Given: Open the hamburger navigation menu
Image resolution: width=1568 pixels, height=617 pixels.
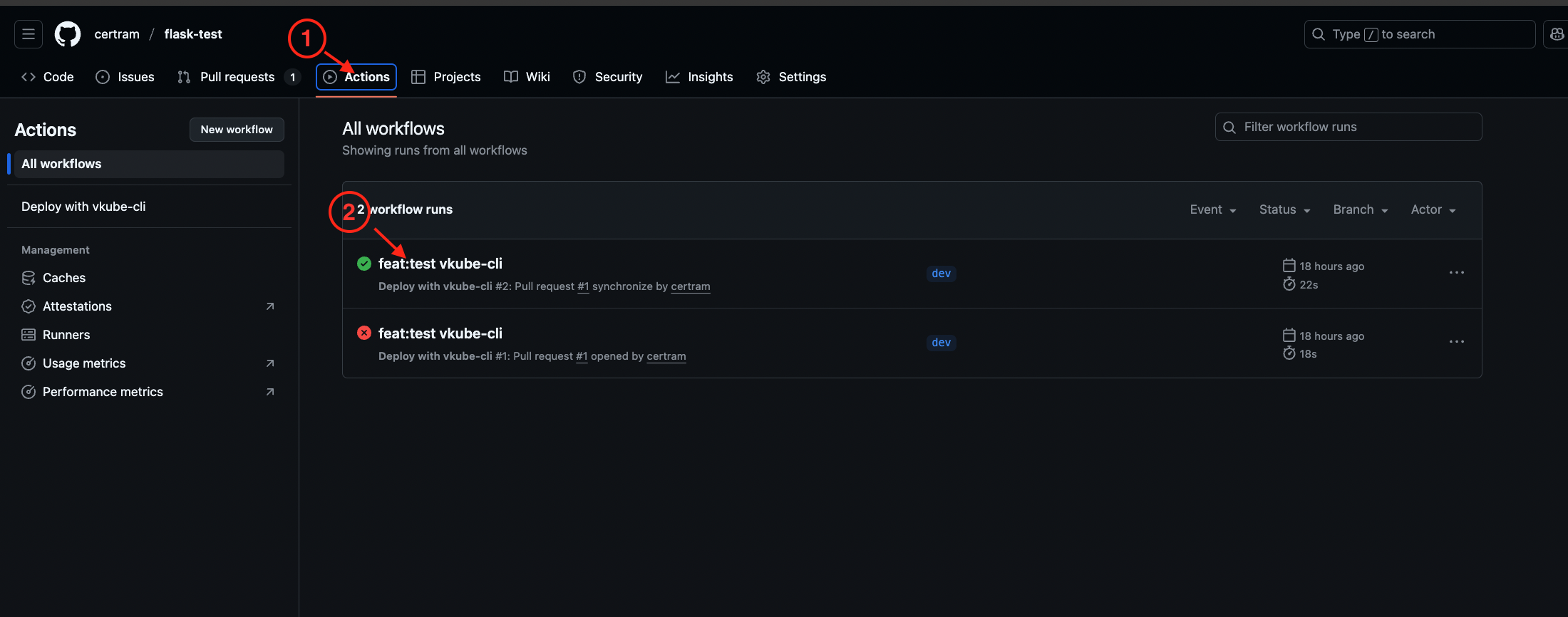Looking at the screenshot, I should click(x=29, y=34).
